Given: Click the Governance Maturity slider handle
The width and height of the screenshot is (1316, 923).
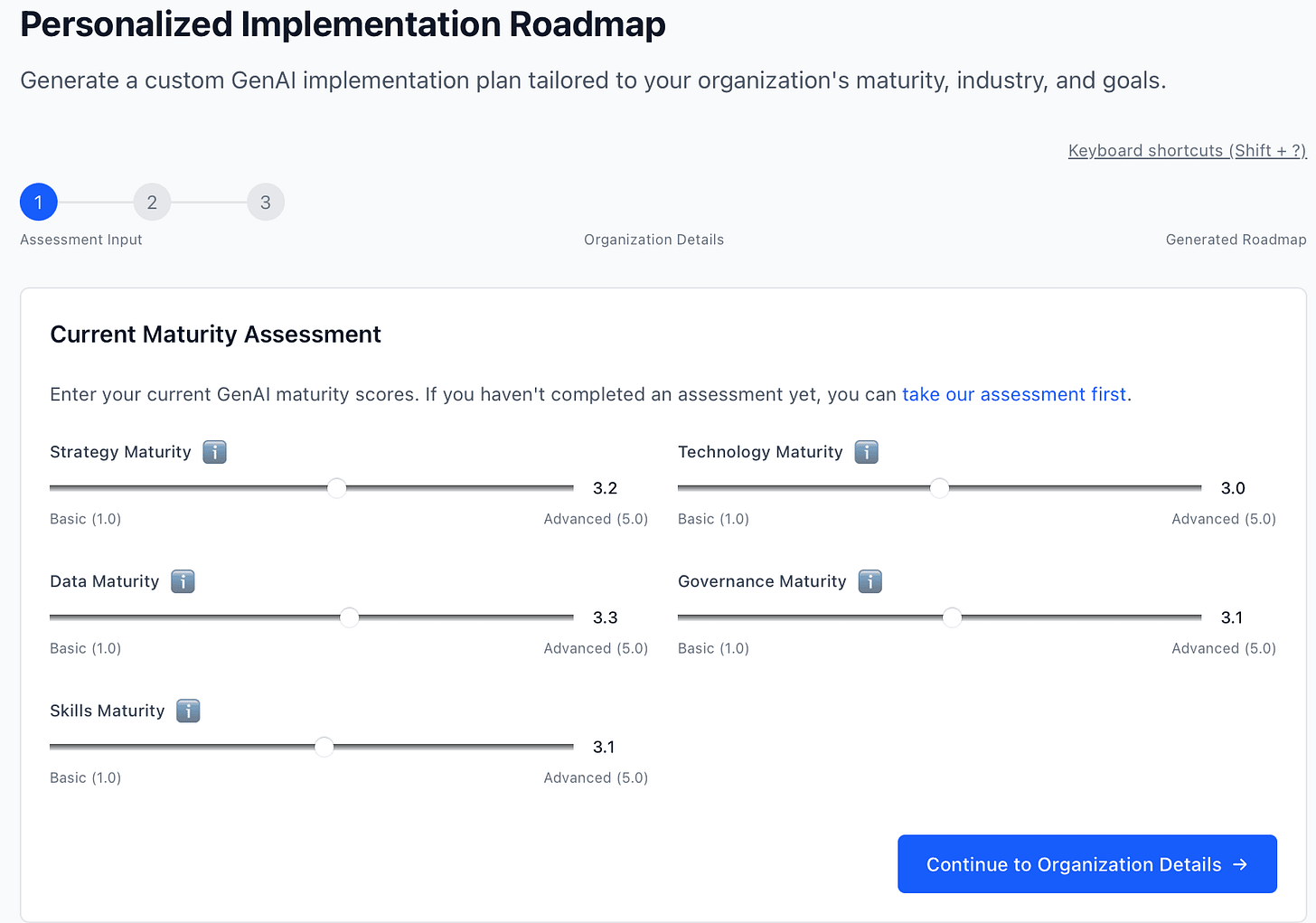Looking at the screenshot, I should [952, 617].
